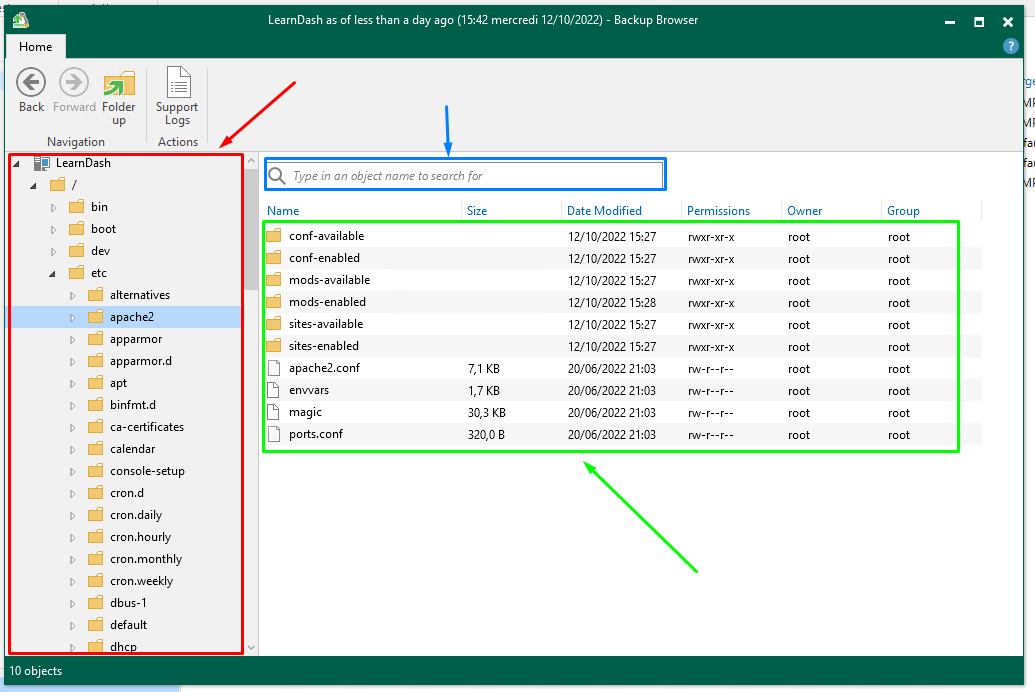Viewport: 1035px width, 692px height.
Task: Click the tree panel scrollbar up arrow
Action: 251,160
